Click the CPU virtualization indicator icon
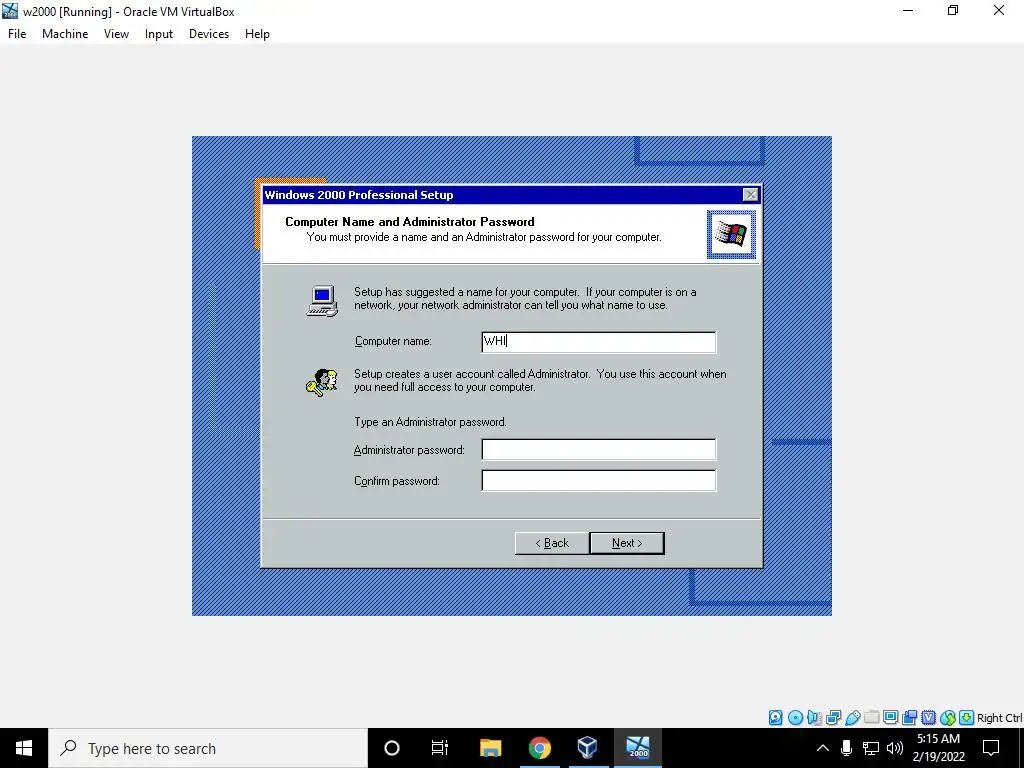Image resolution: width=1024 pixels, height=768 pixels. (x=929, y=718)
